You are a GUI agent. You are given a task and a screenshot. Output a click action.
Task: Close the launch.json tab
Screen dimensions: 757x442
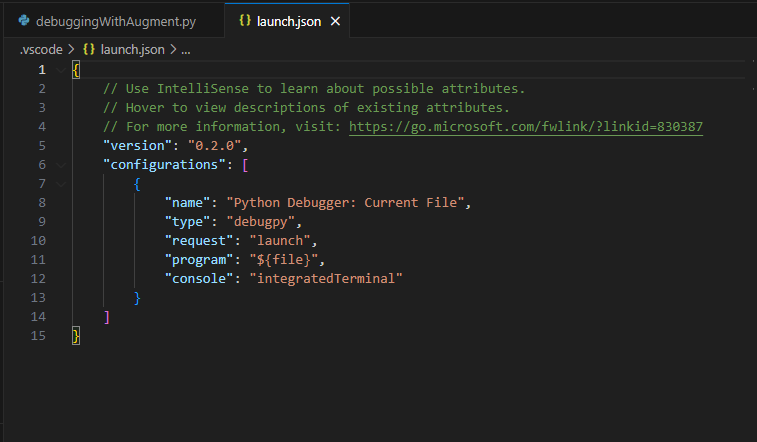point(335,21)
